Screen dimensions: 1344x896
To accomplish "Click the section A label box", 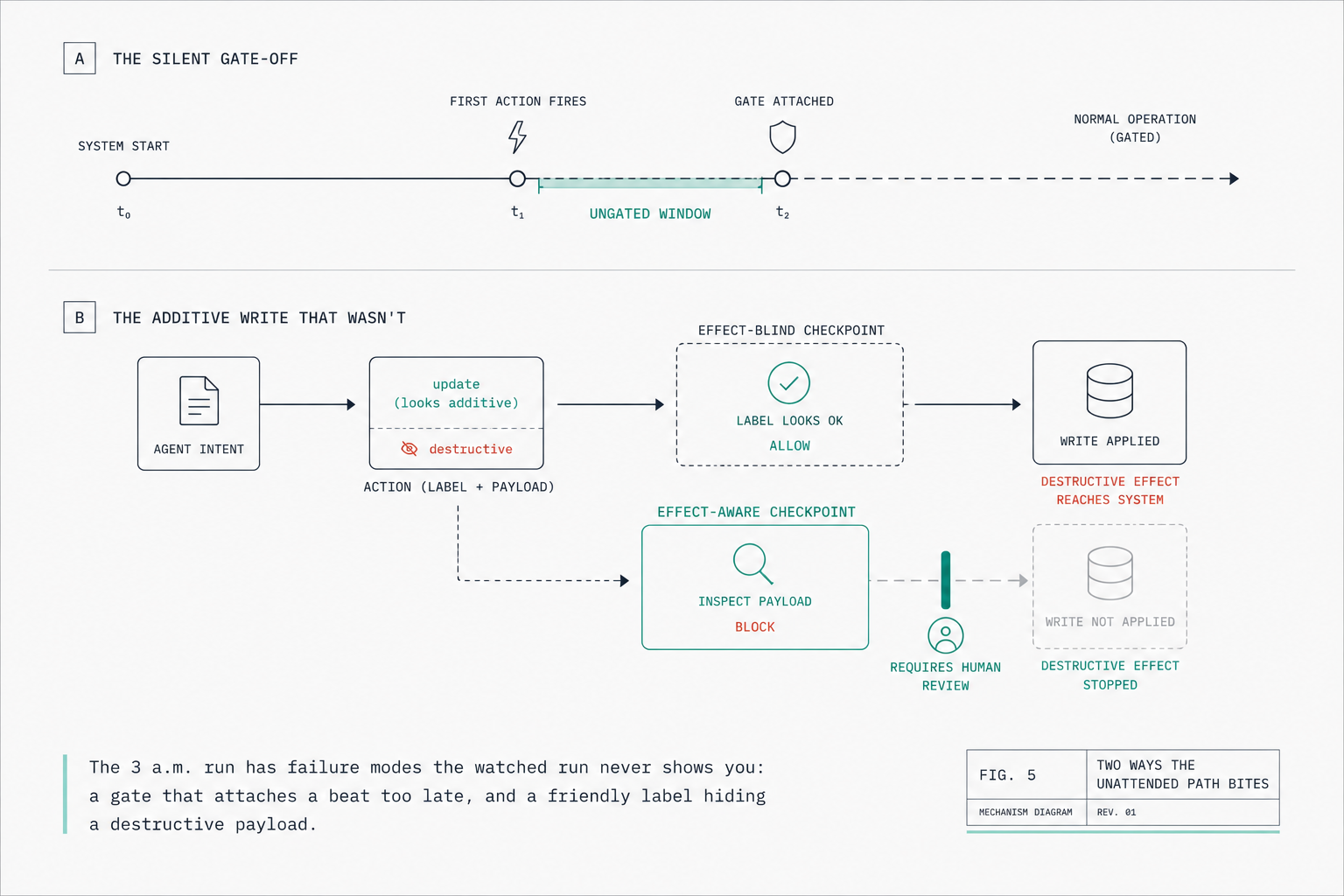I will [x=80, y=59].
